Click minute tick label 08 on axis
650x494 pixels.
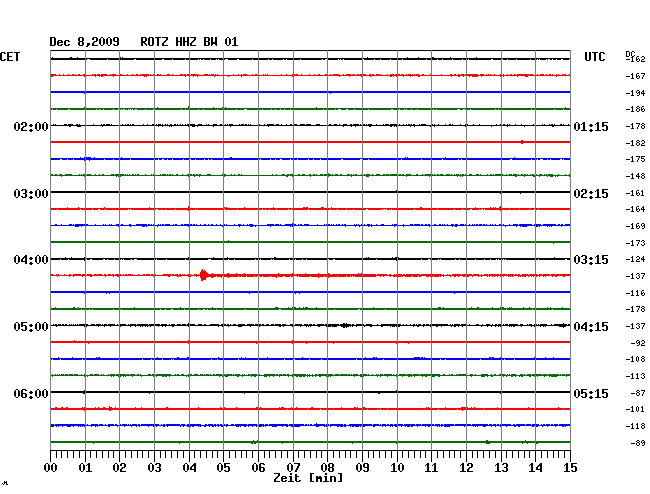point(327,468)
